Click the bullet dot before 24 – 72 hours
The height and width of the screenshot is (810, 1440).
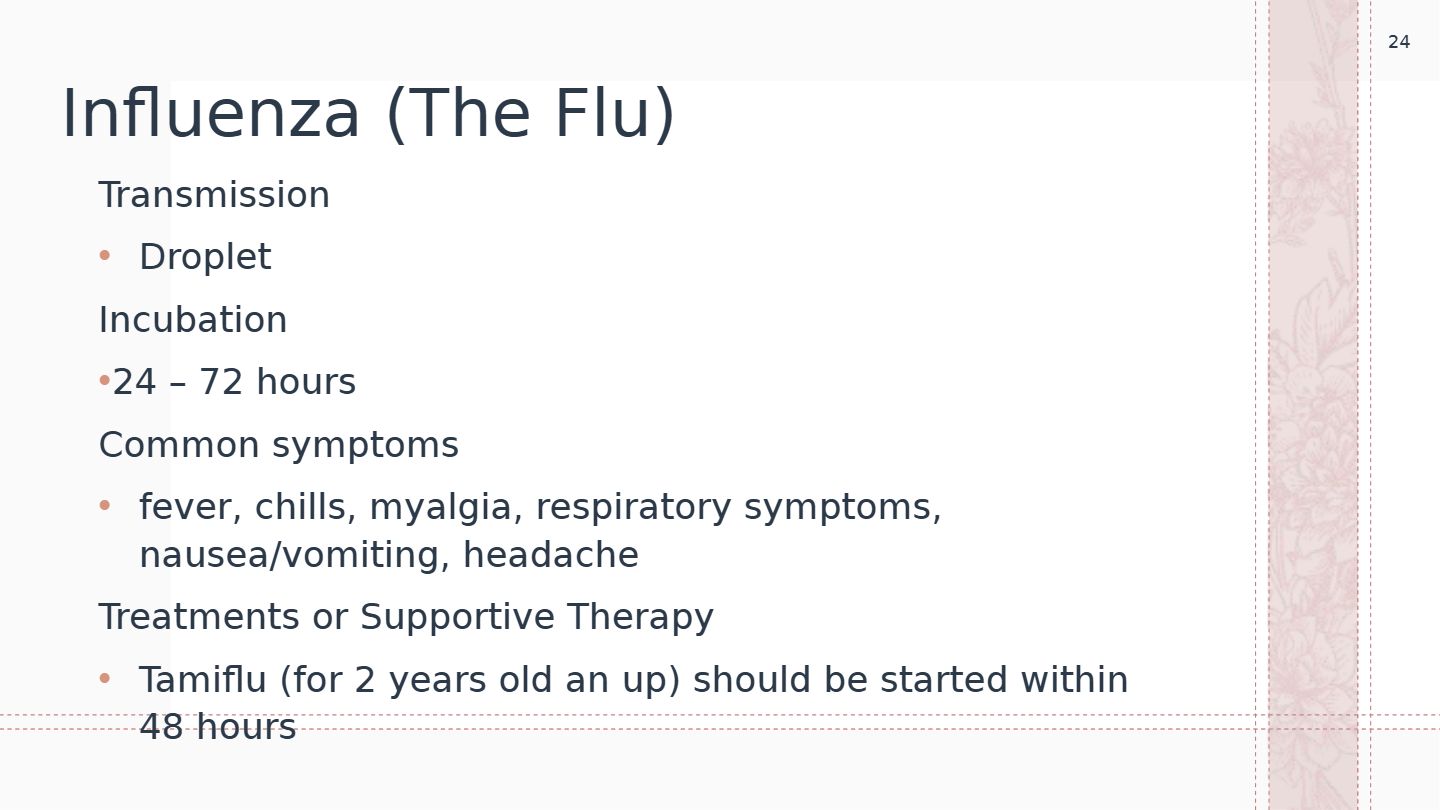[x=104, y=381]
